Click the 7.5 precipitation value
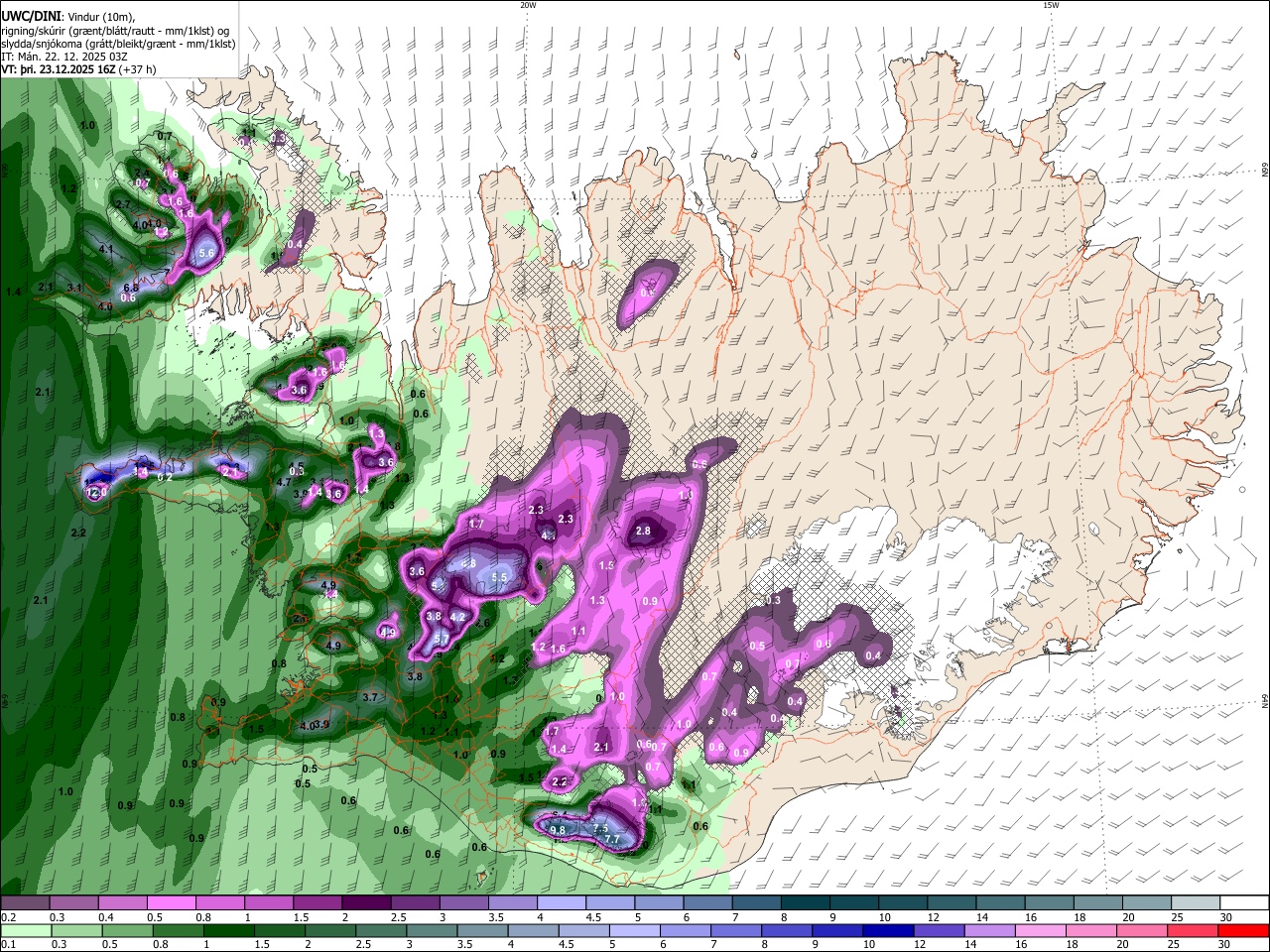The height and width of the screenshot is (952, 1270). (600, 828)
